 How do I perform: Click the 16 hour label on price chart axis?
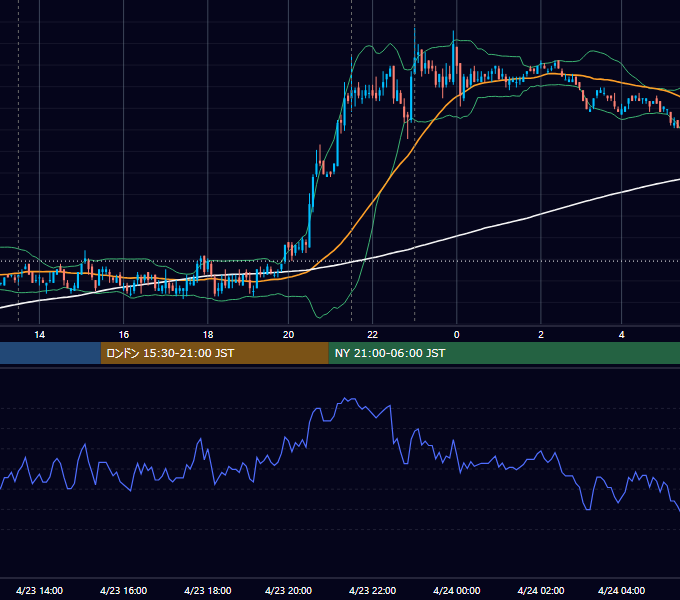124,335
